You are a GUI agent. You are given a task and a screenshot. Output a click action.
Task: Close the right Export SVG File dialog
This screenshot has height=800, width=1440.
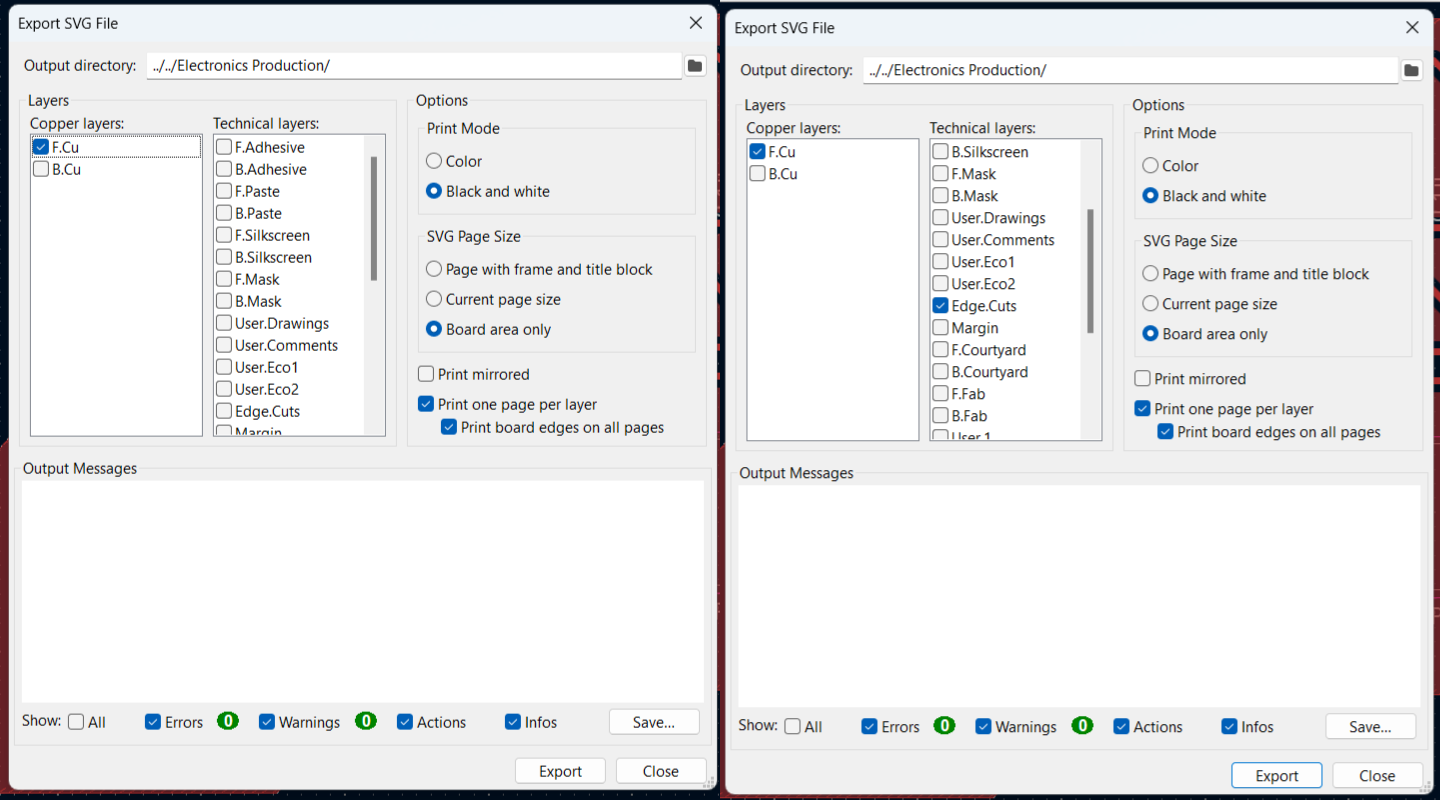tap(1412, 28)
